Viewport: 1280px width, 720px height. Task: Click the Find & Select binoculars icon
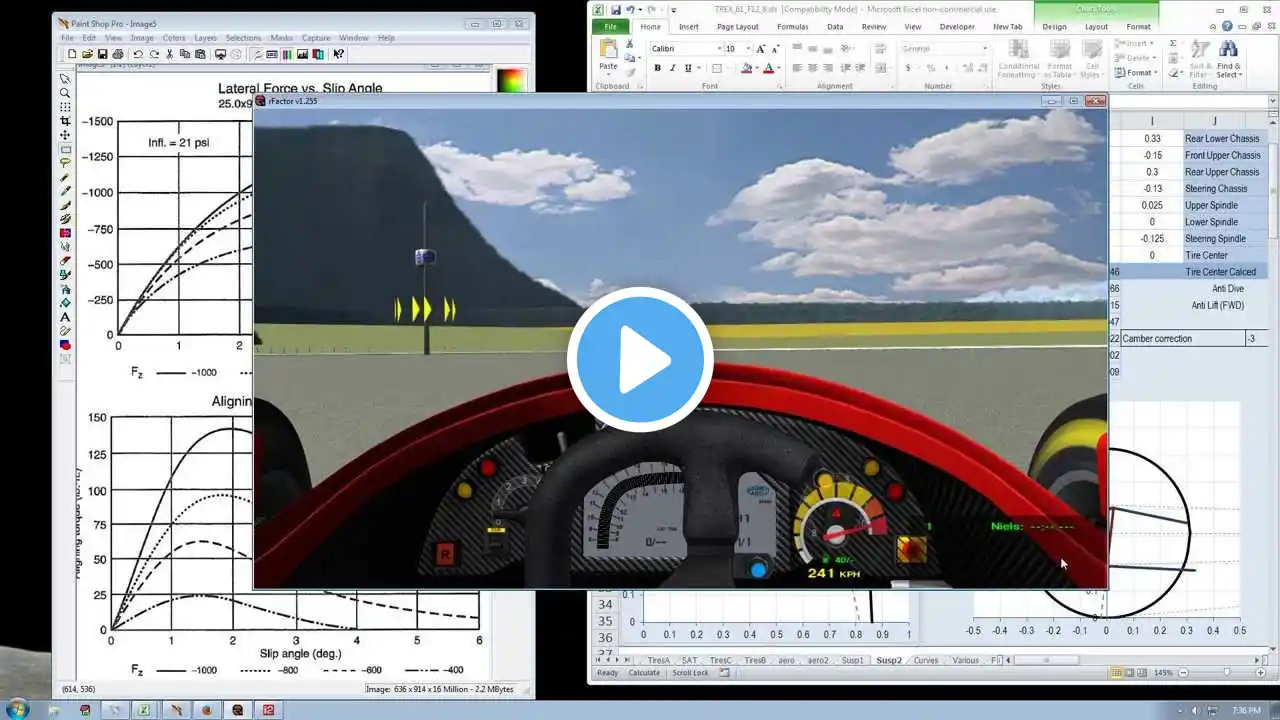point(1228,50)
